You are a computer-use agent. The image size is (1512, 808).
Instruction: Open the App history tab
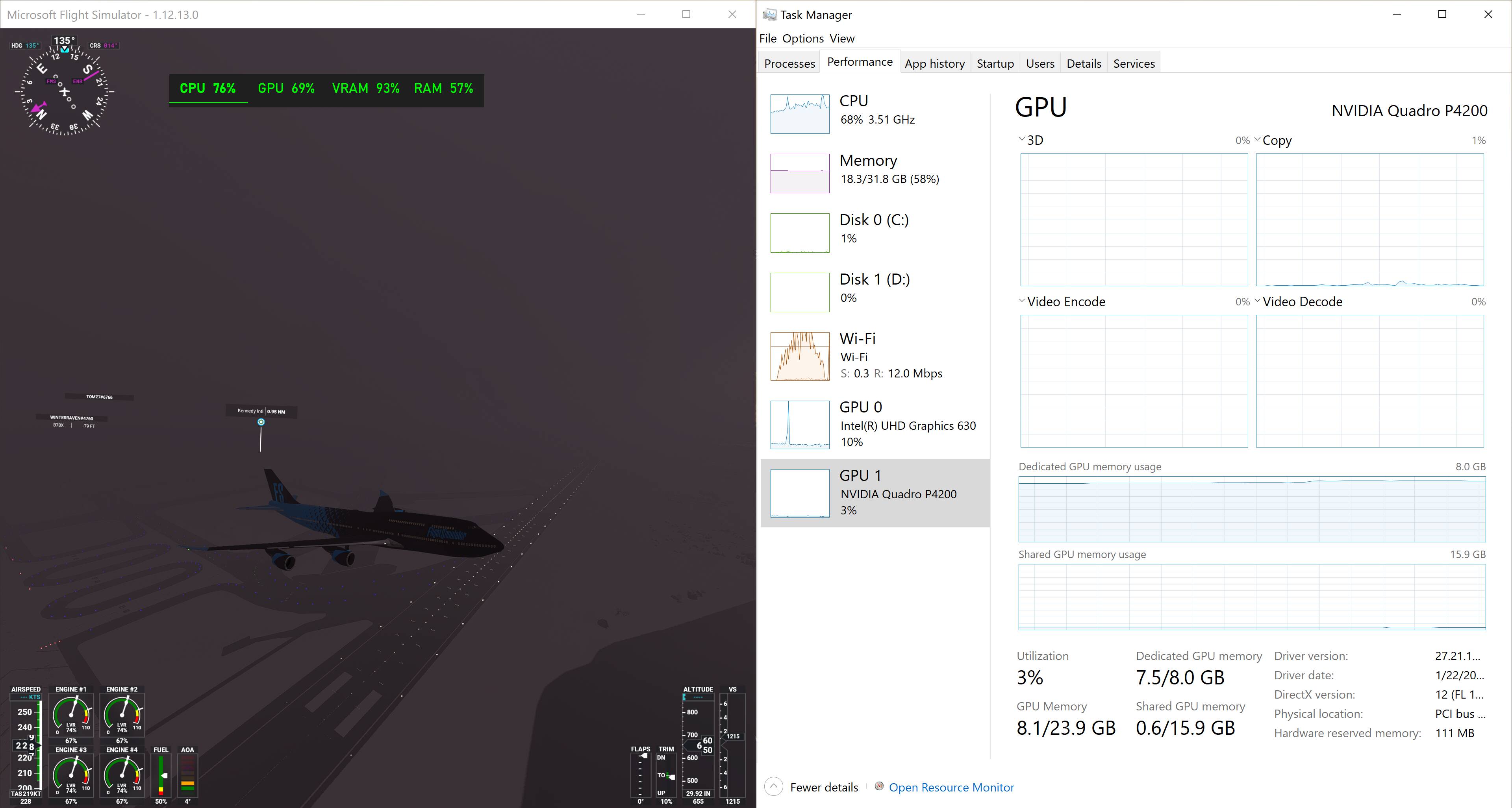934,63
